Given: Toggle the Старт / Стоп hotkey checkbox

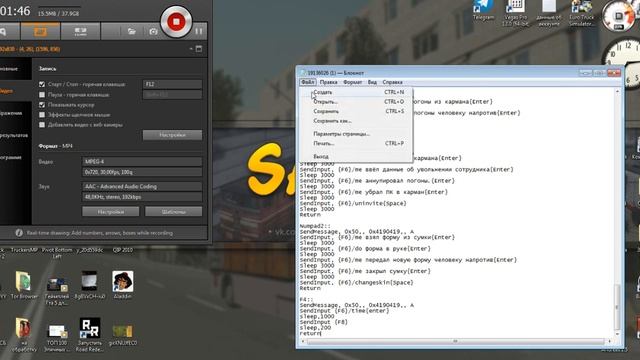Looking at the screenshot, I should [42, 84].
